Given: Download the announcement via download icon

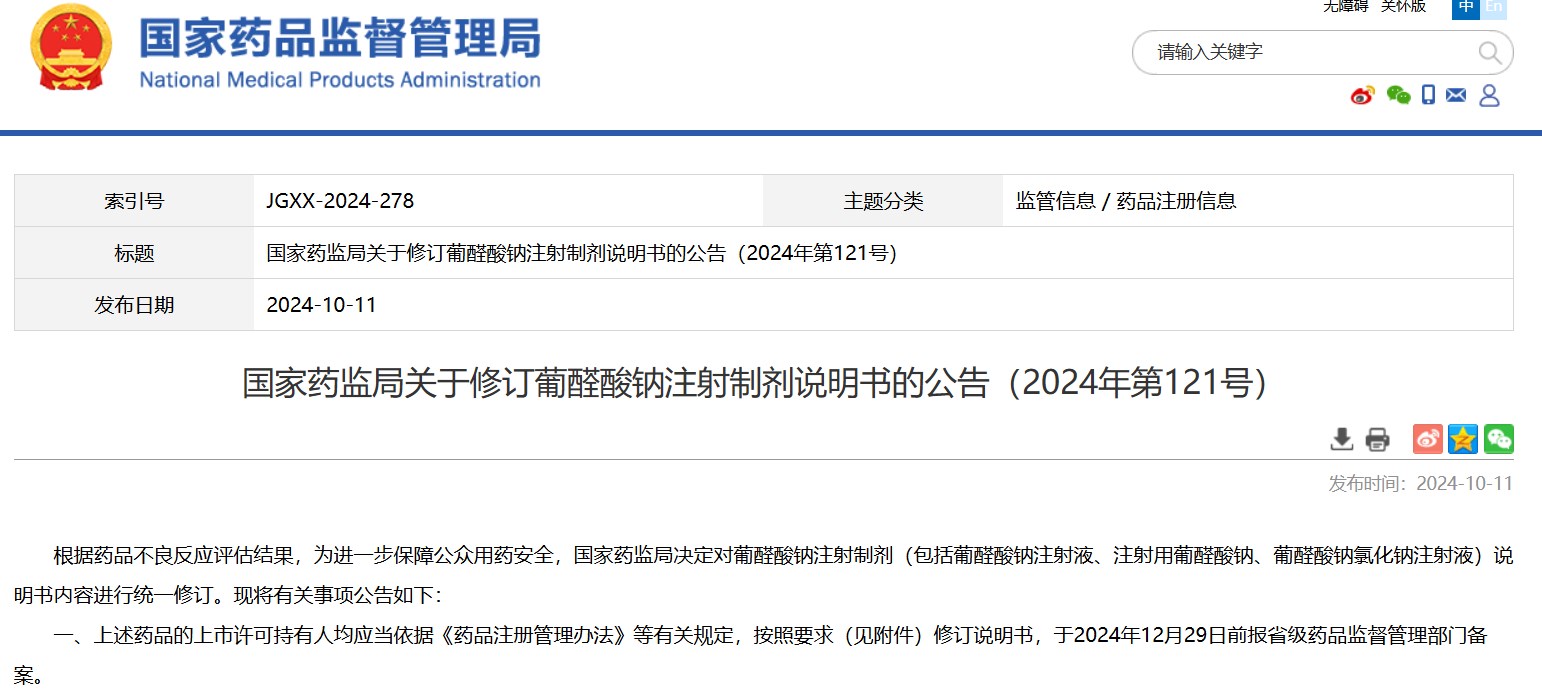Looking at the screenshot, I should coord(1341,439).
